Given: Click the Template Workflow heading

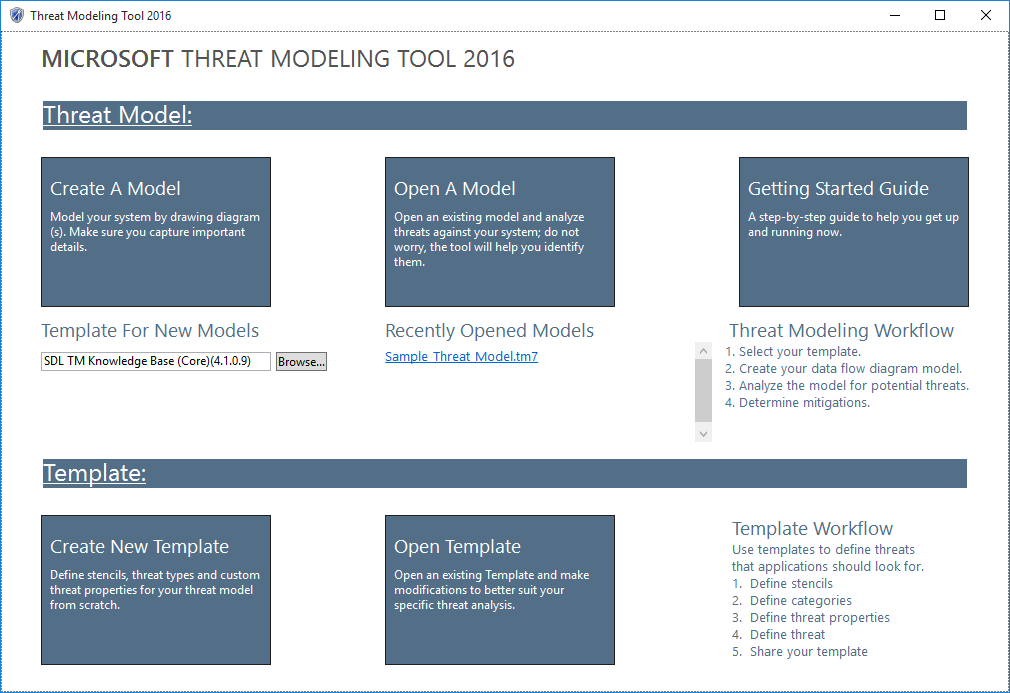Looking at the screenshot, I should [x=812, y=529].
